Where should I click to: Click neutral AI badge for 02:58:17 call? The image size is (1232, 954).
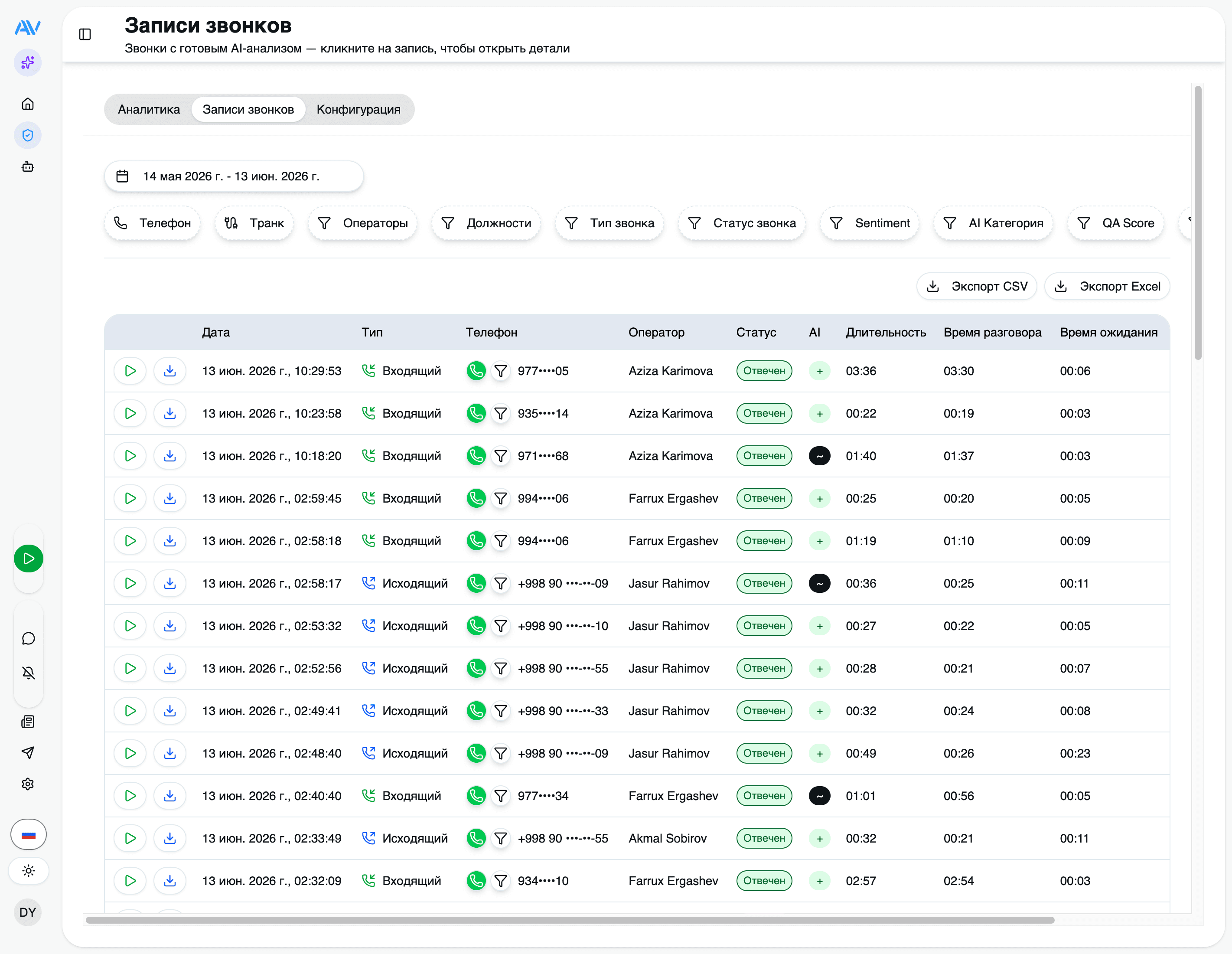(x=819, y=583)
